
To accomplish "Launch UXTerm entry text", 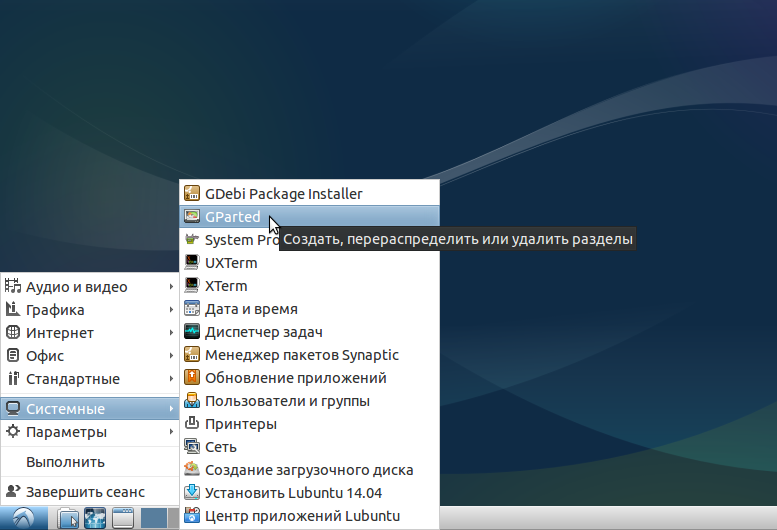I will click(231, 263).
